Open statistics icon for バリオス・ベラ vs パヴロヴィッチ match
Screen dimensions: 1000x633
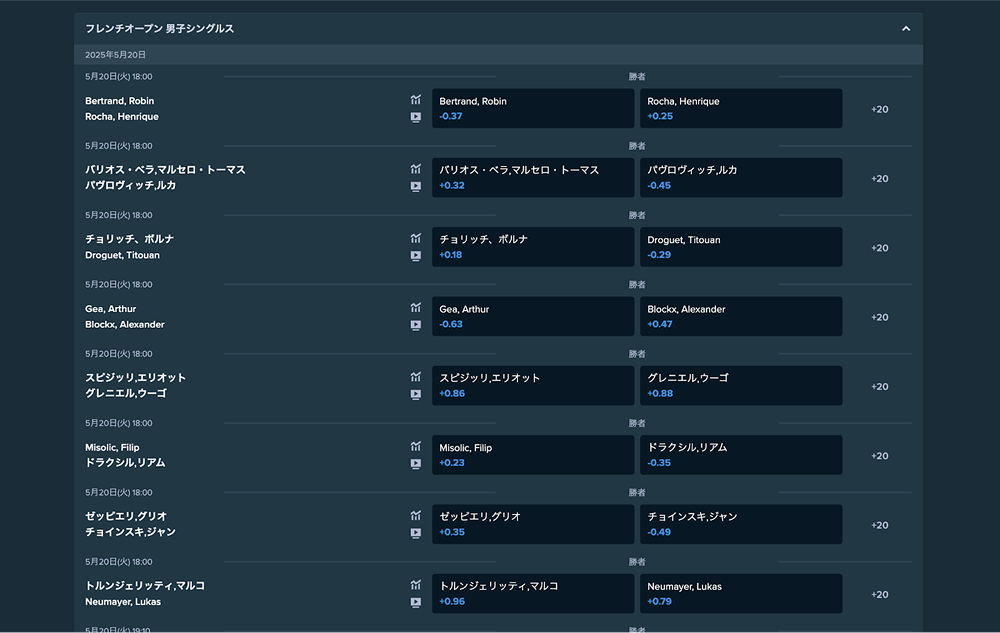click(x=416, y=169)
